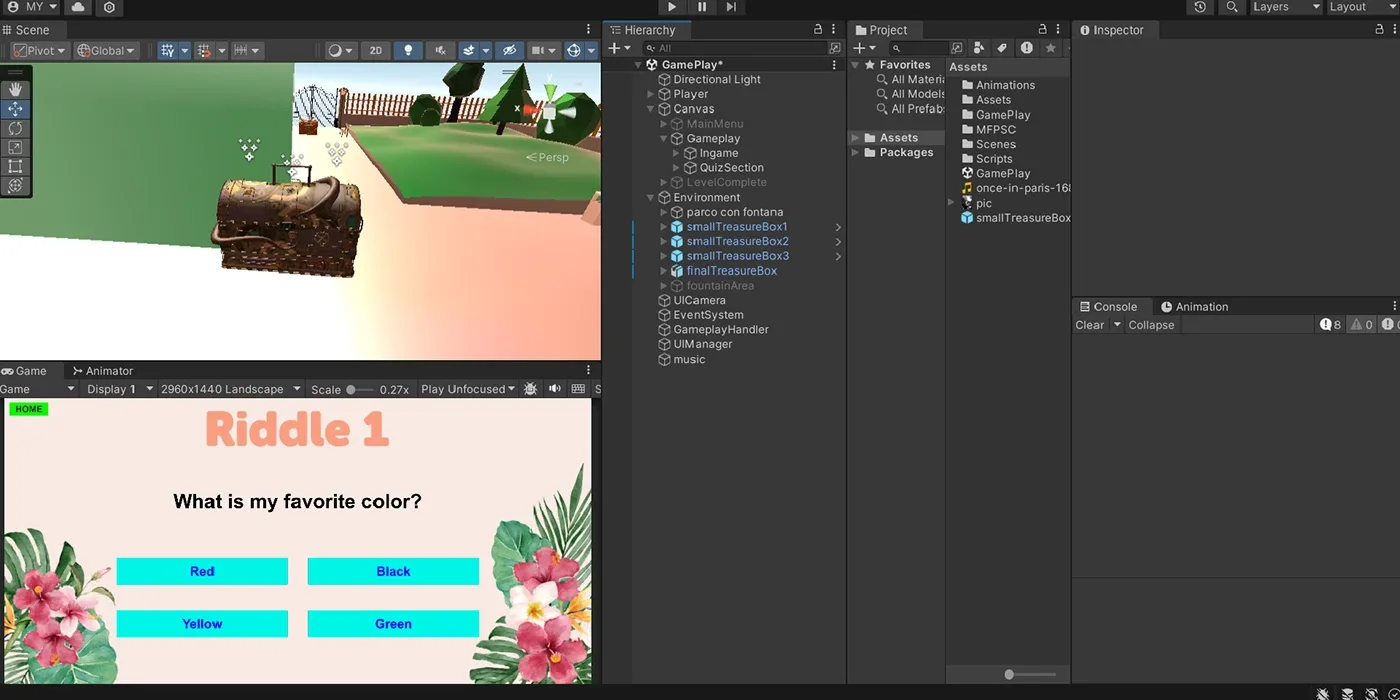The height and width of the screenshot is (700, 1400).
Task: Open Hierarchy panel three-dot menu
Action: pos(834,30)
